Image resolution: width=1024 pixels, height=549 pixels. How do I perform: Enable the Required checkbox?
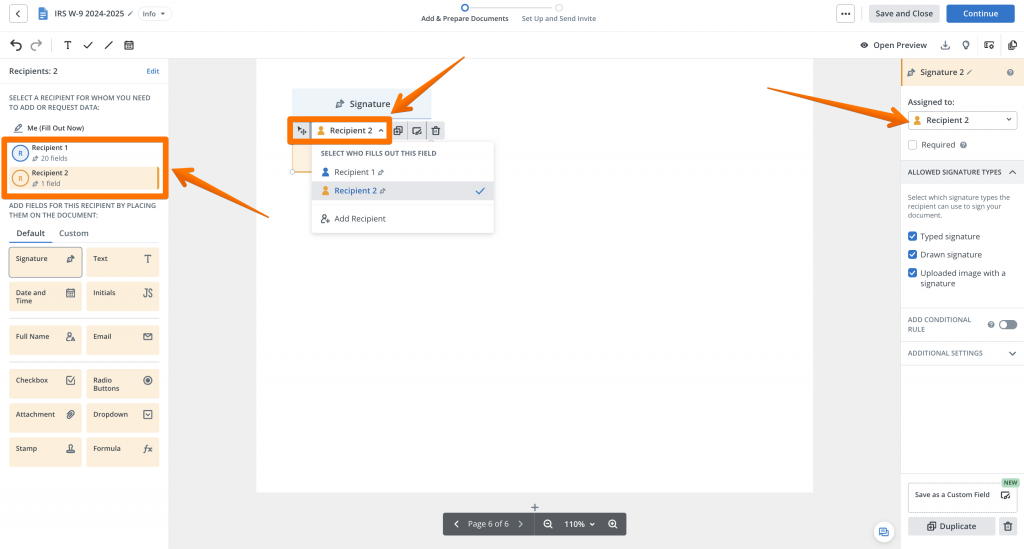(x=912, y=145)
